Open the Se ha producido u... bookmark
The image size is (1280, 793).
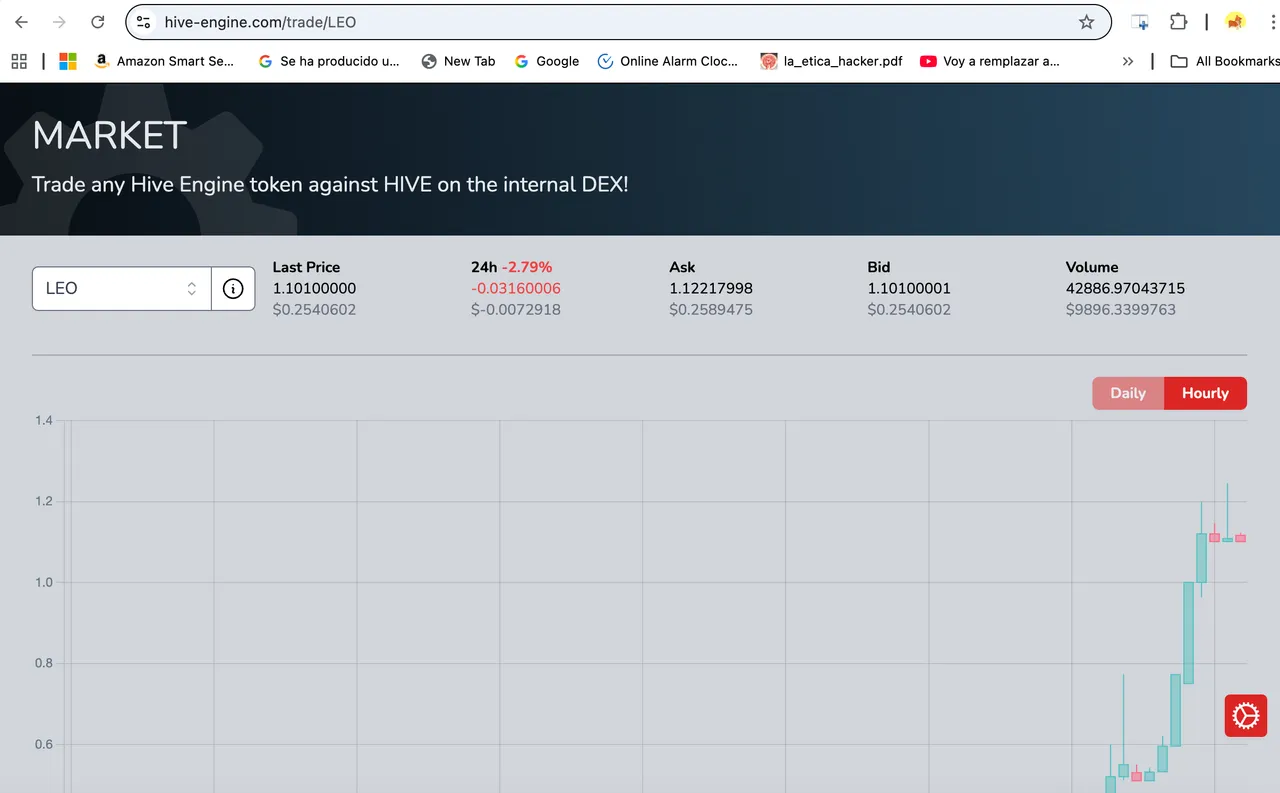pyautogui.click(x=329, y=61)
